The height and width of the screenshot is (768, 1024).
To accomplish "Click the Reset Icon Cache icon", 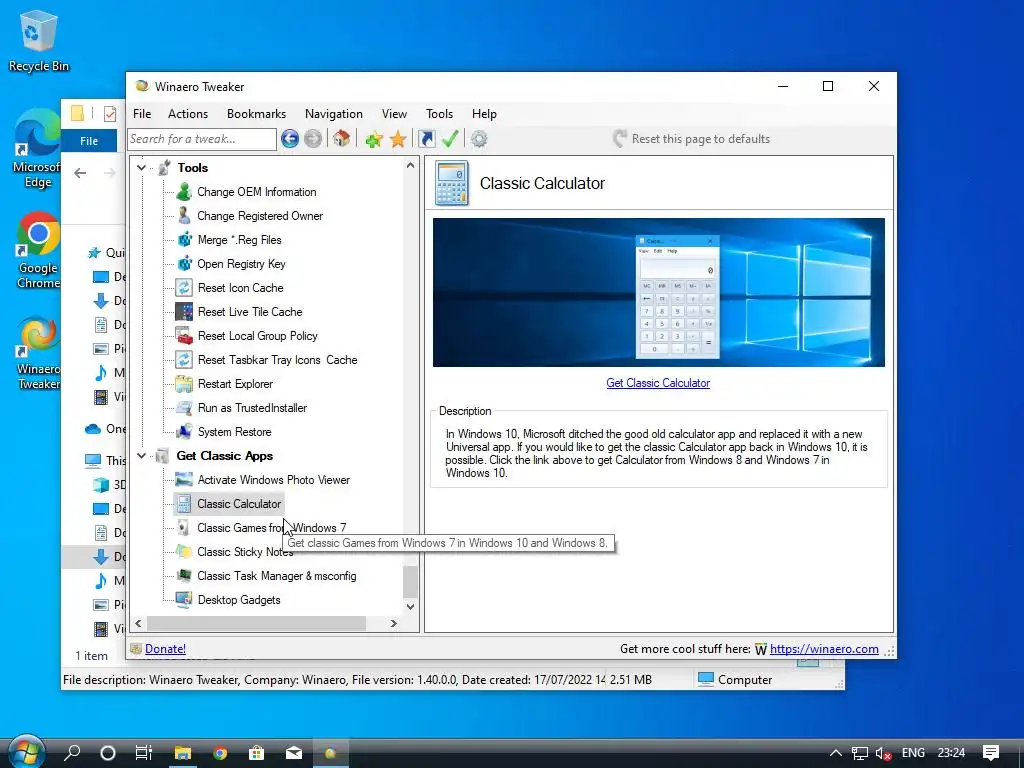I will (184, 287).
